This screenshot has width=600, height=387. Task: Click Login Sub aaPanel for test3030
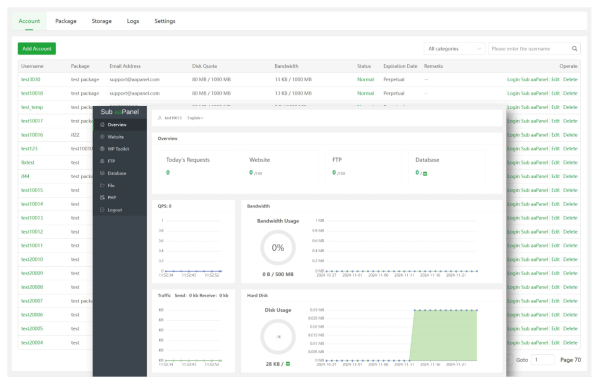(527, 80)
